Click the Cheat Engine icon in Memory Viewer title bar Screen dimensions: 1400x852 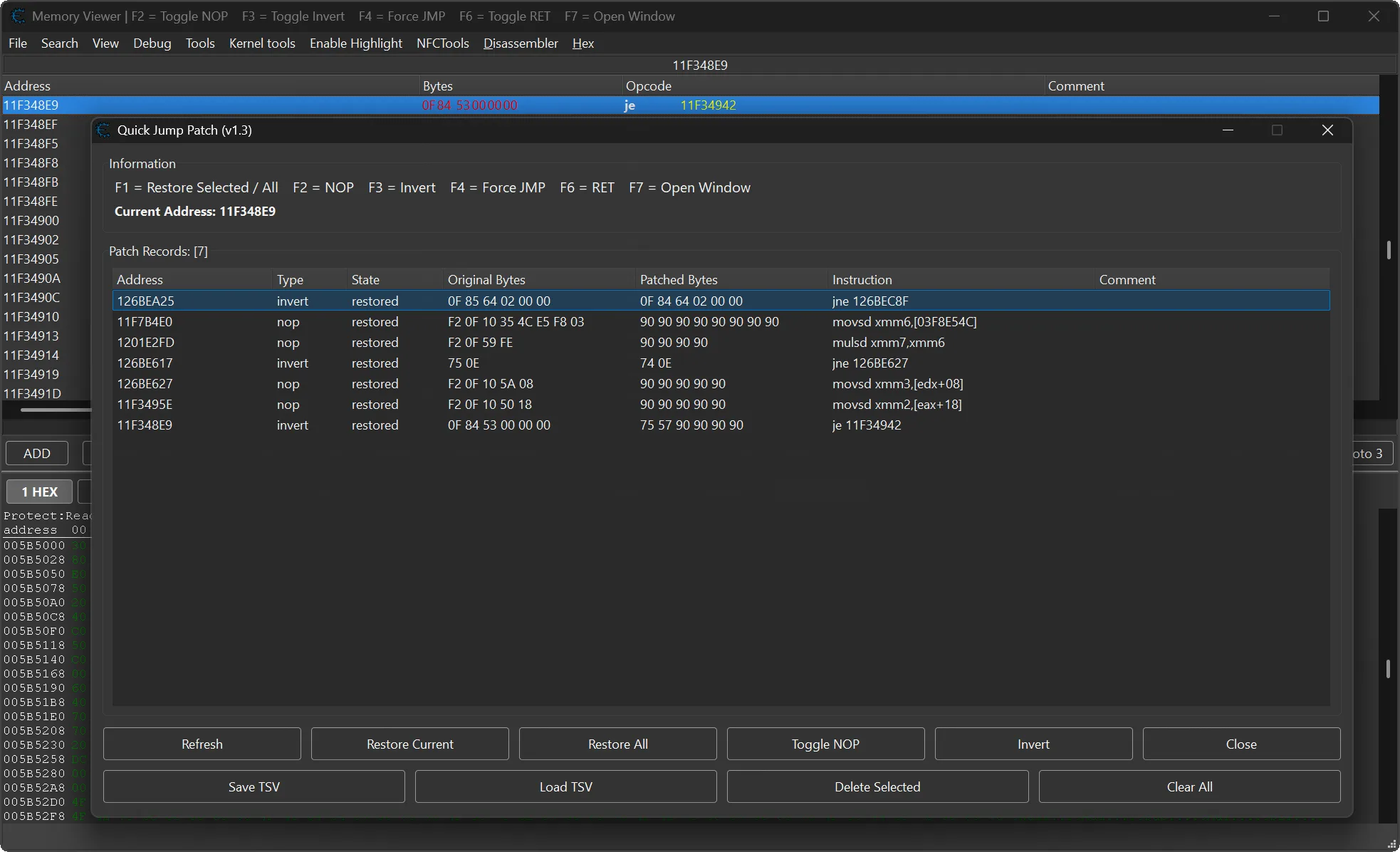pyautogui.click(x=19, y=16)
